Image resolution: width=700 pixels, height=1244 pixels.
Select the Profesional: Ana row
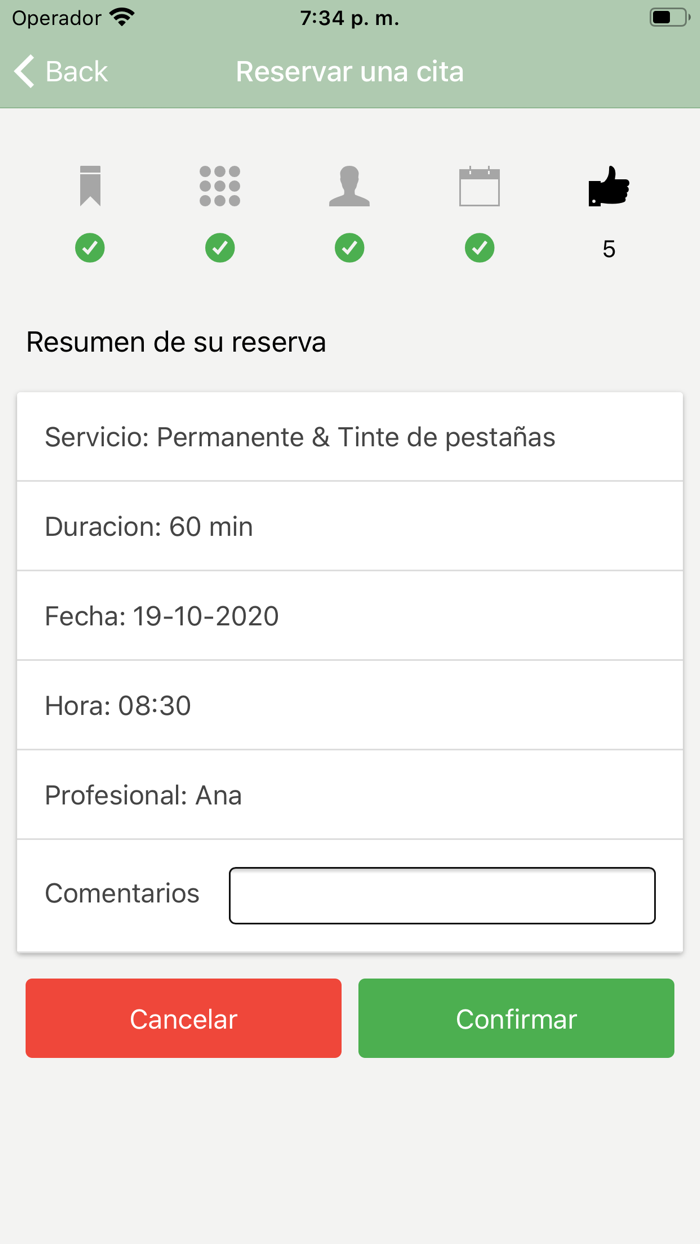pyautogui.click(x=350, y=795)
